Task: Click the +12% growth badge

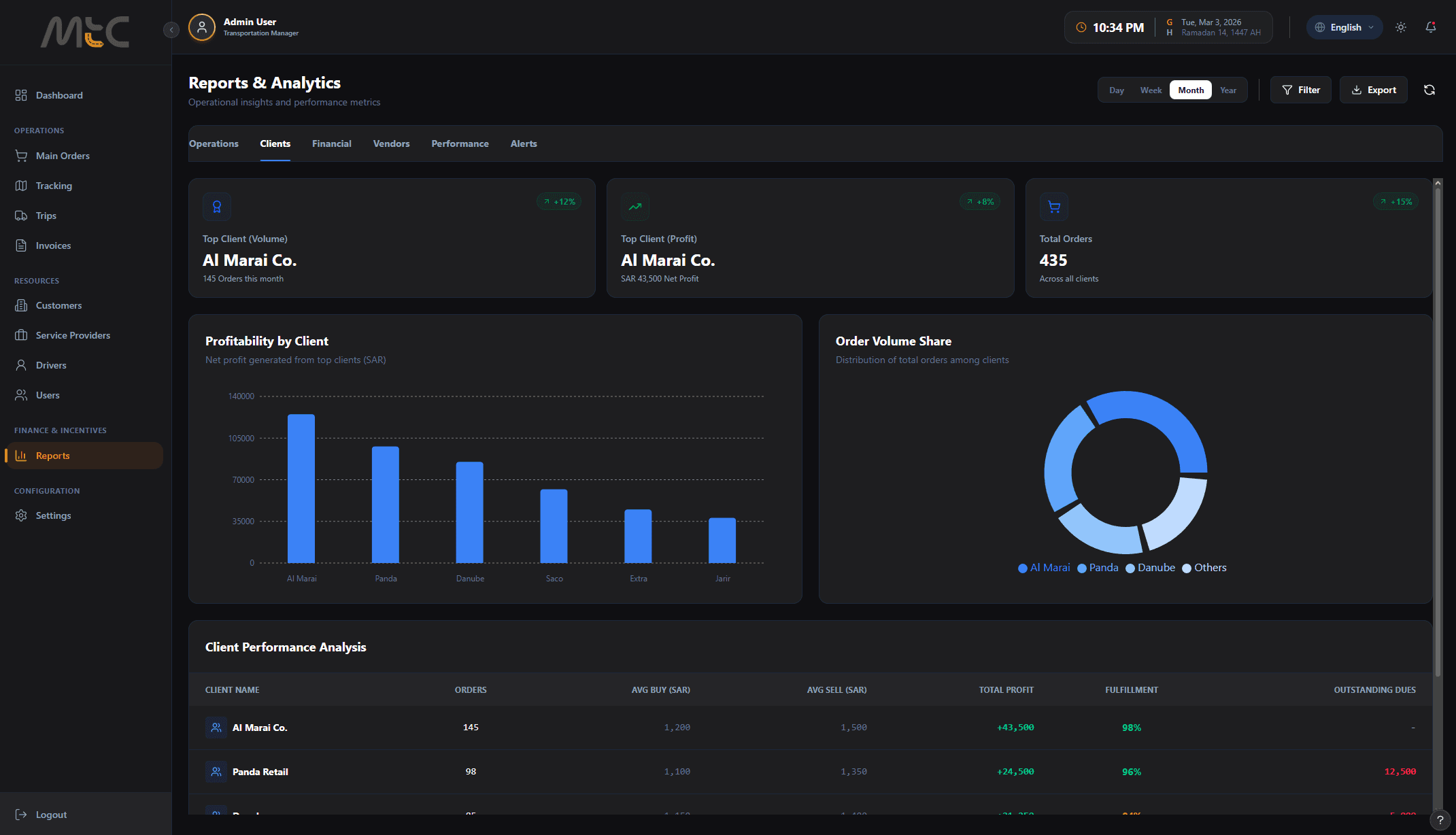Action: click(559, 202)
